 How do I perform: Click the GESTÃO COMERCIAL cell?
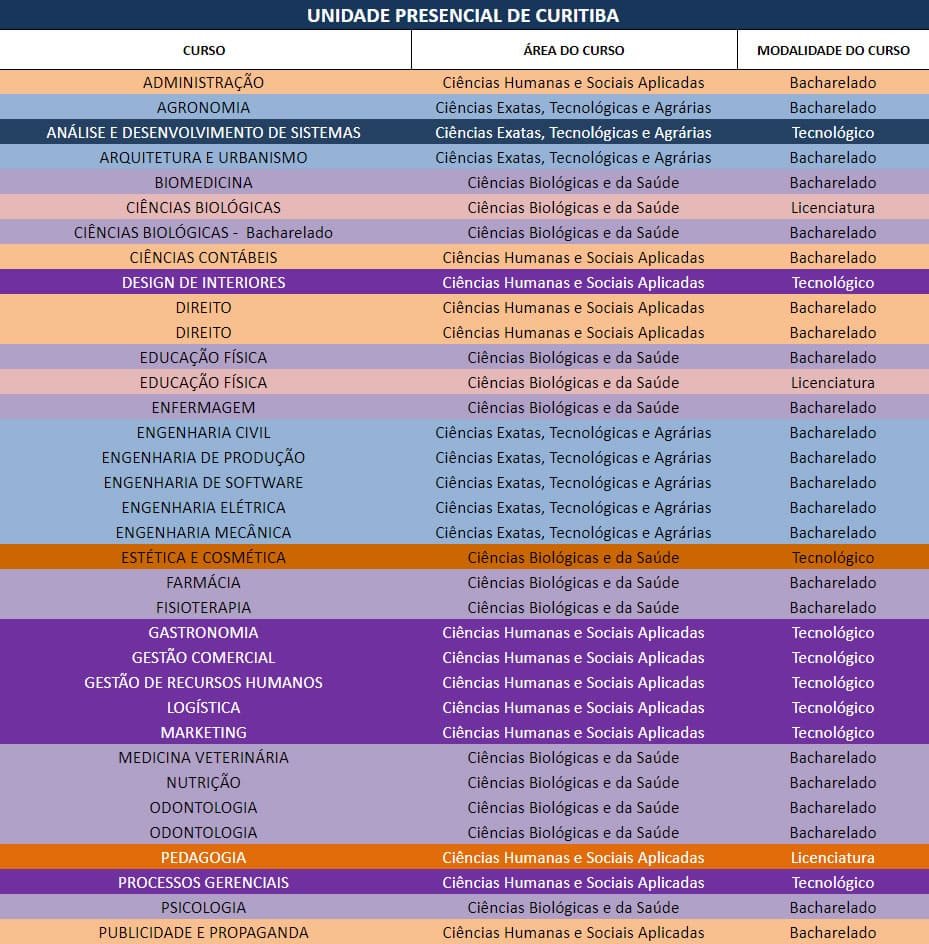[x=204, y=657]
